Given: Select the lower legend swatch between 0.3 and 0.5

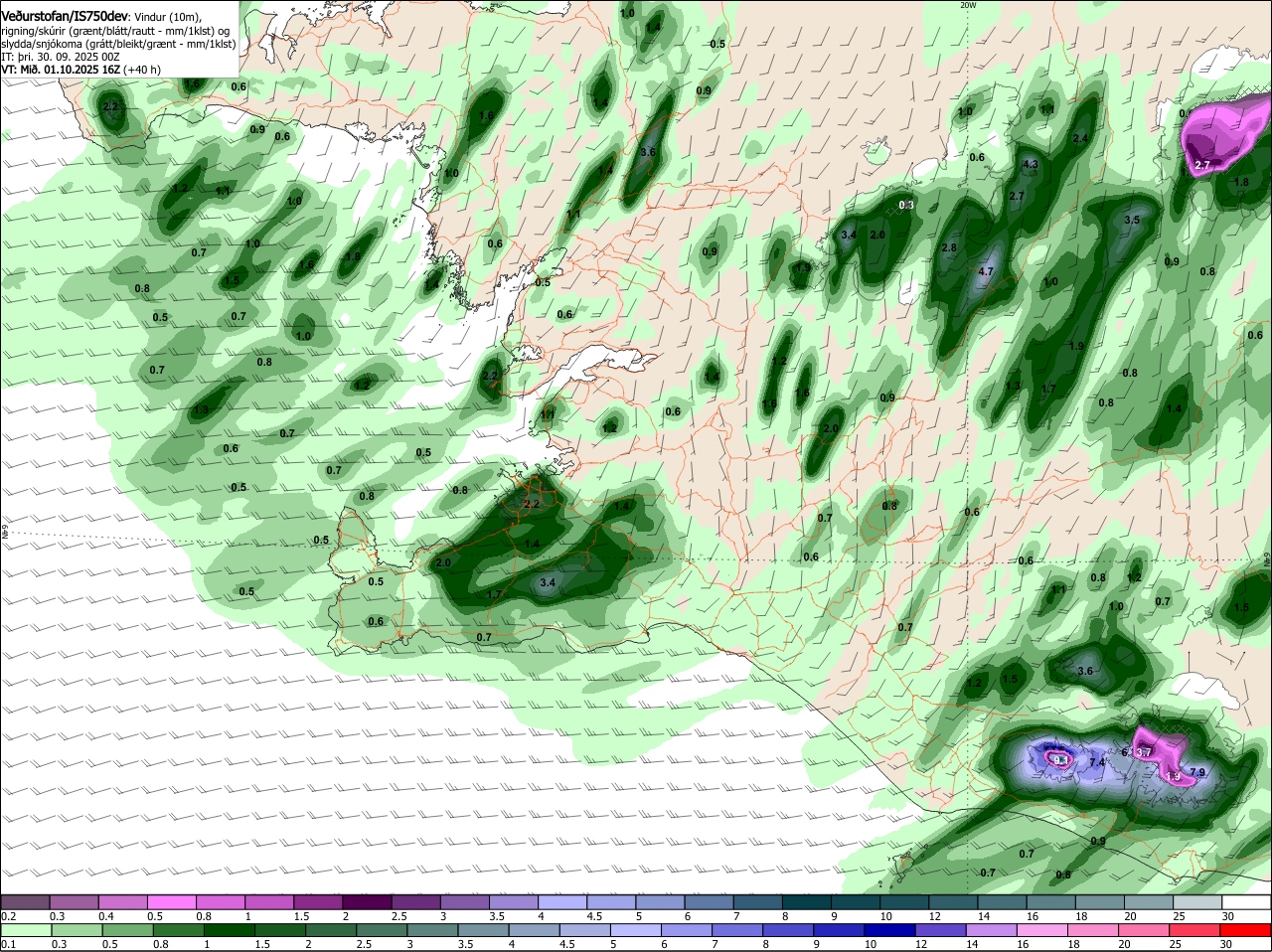Looking at the screenshot, I should [128, 930].
